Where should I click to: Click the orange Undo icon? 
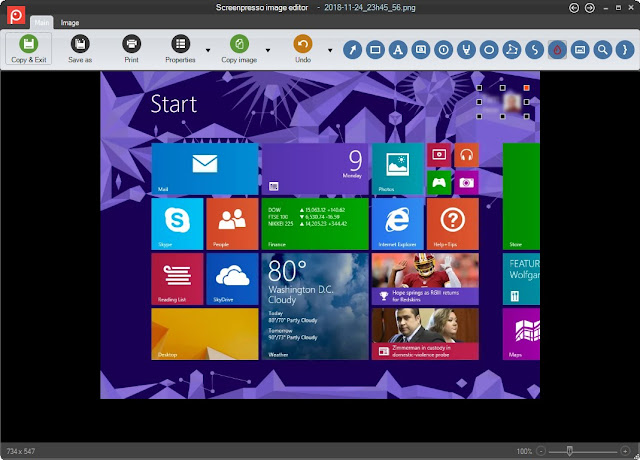303,44
